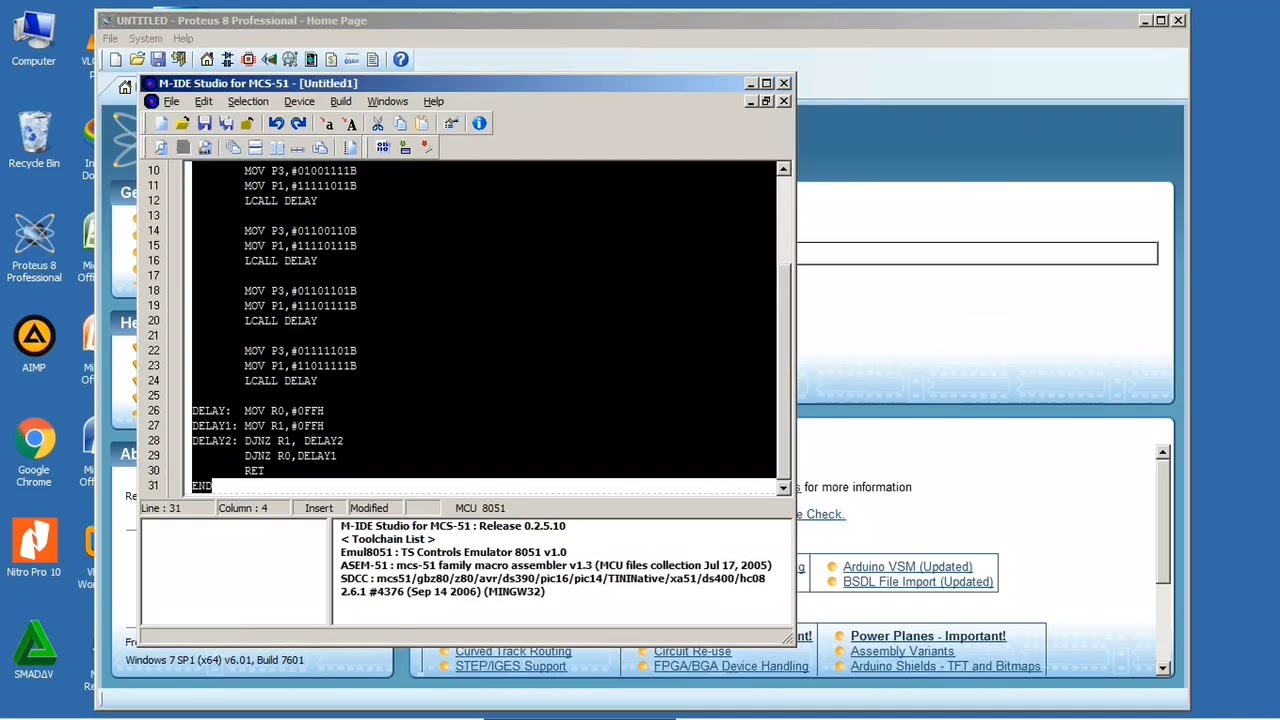
Task: Click Proteus home page search input field
Action: pyautogui.click(x=977, y=254)
